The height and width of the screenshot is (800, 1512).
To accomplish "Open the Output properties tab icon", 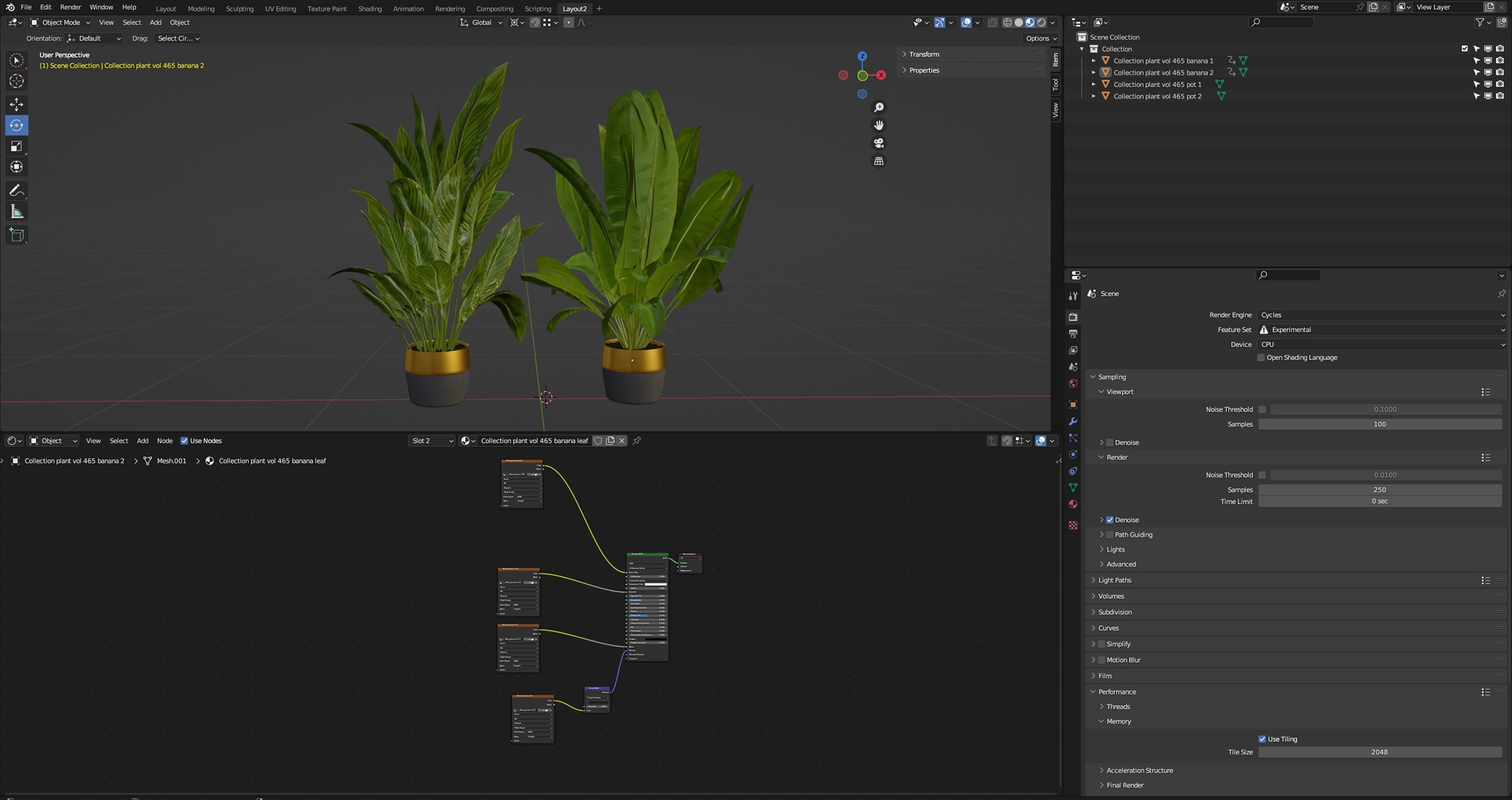I will pos(1073,333).
